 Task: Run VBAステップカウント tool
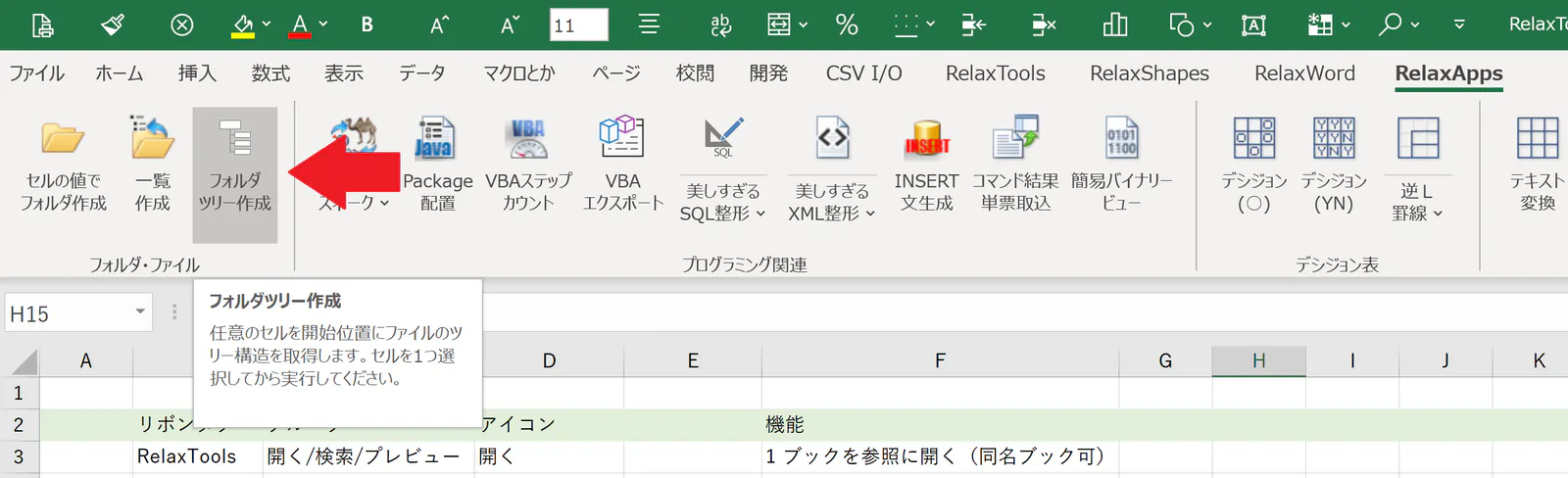[x=528, y=165]
